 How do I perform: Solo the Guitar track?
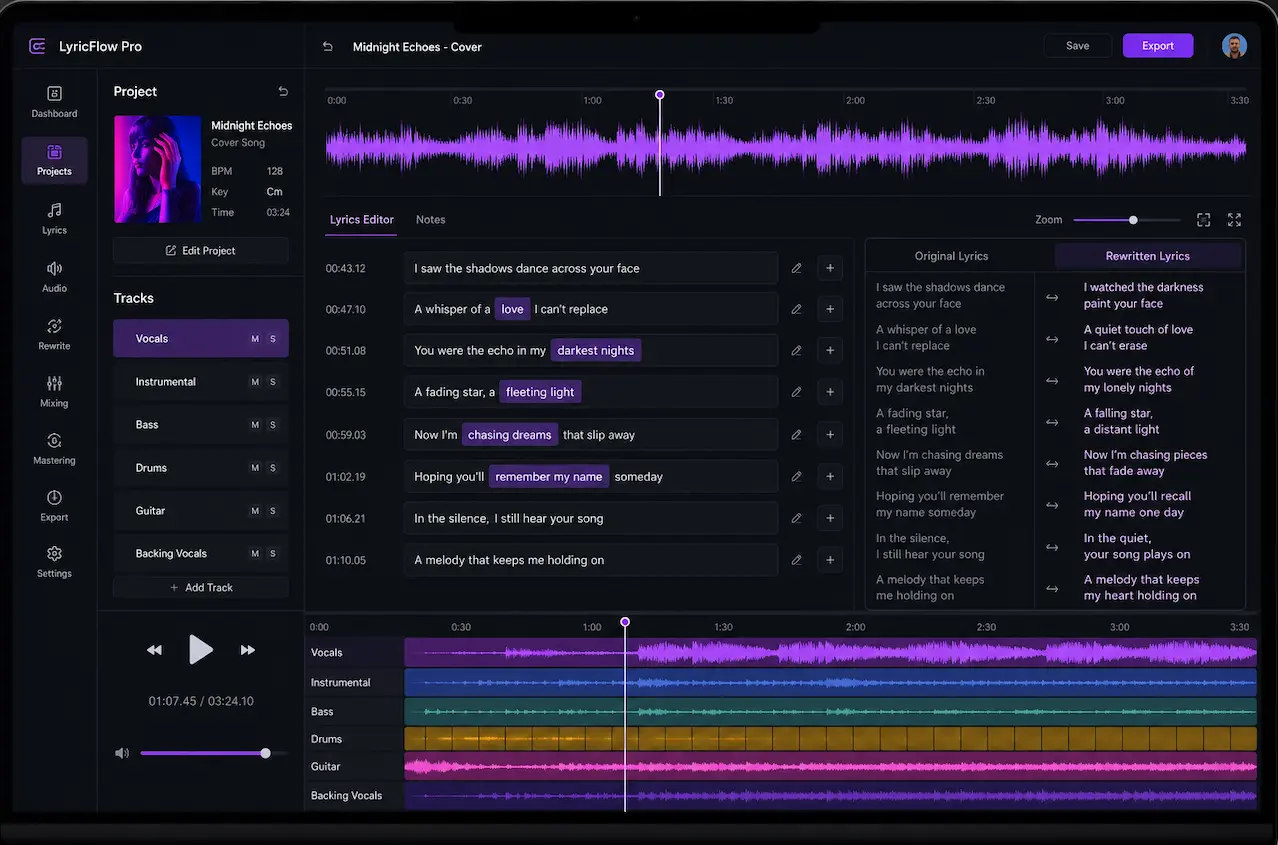pyautogui.click(x=273, y=511)
